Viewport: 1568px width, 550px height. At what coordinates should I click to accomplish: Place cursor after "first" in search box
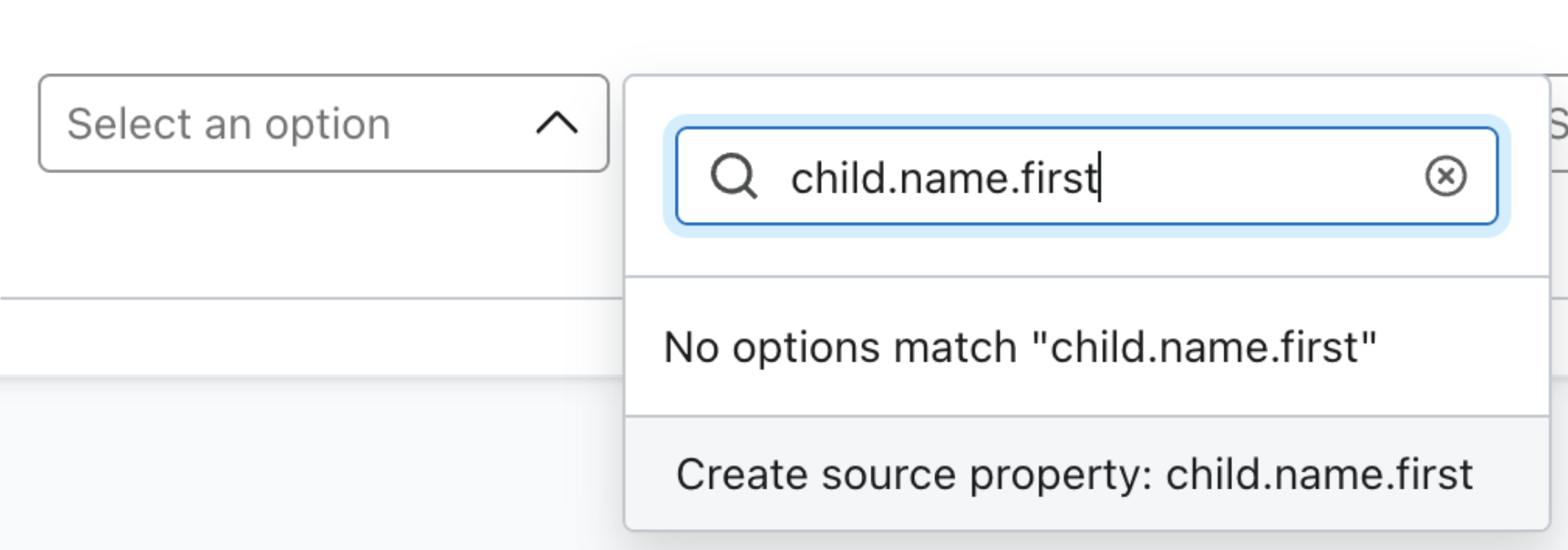pos(1099,178)
